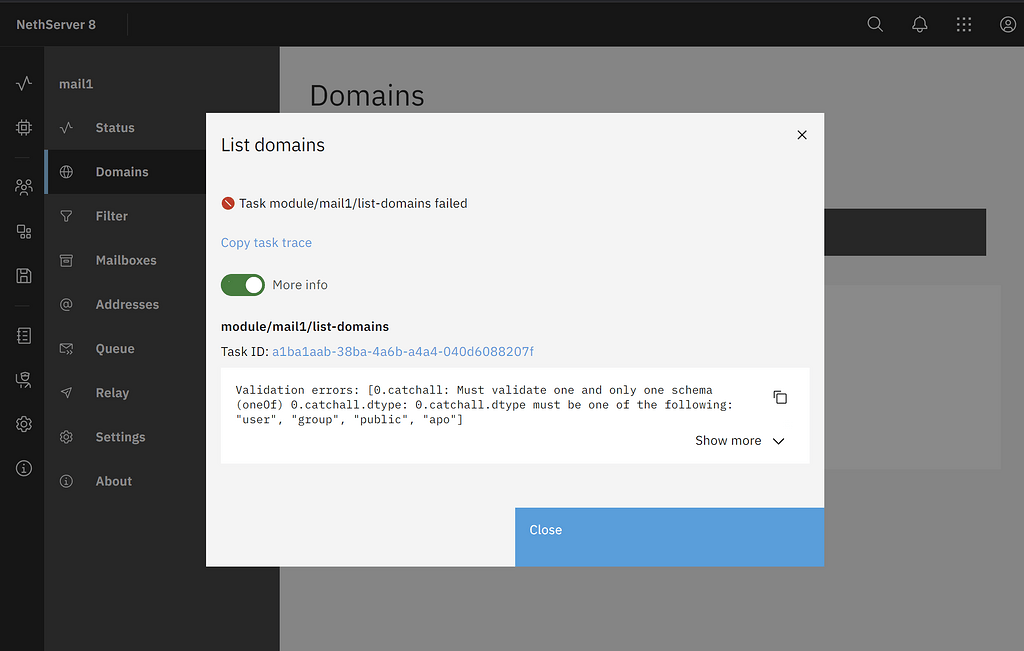Open the About info icon in left rail
The image size is (1024, 651).
tap(24, 468)
